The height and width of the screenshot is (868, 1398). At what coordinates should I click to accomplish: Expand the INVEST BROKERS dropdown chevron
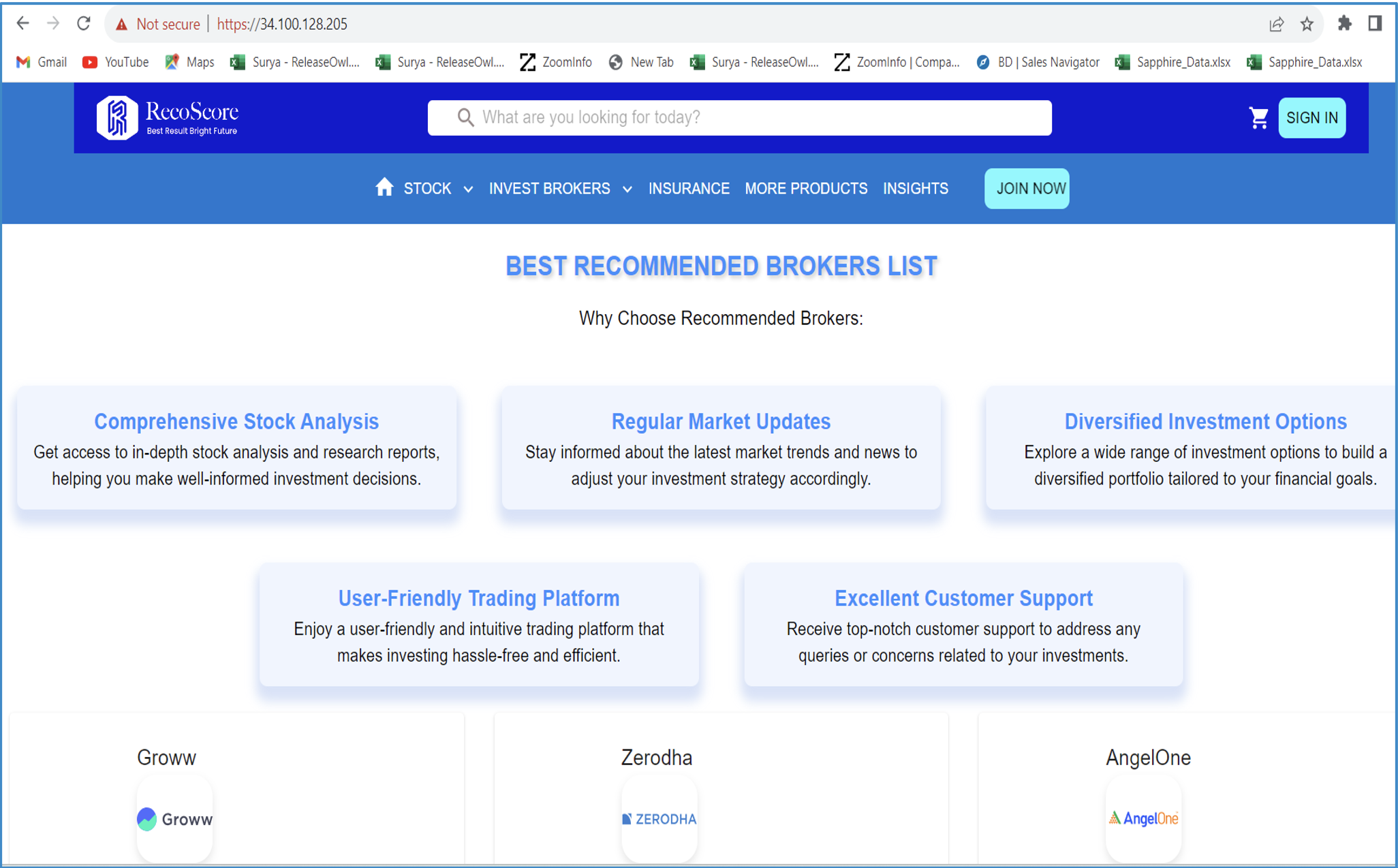(x=627, y=189)
